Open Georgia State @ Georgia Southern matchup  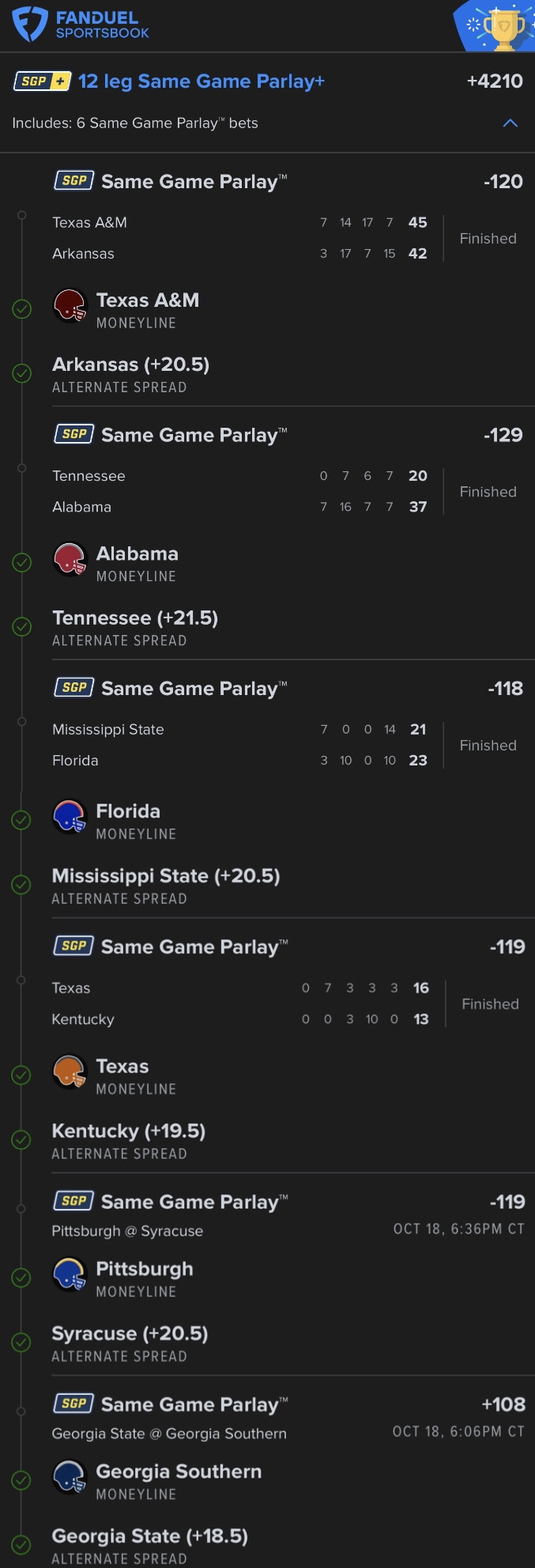(169, 1434)
